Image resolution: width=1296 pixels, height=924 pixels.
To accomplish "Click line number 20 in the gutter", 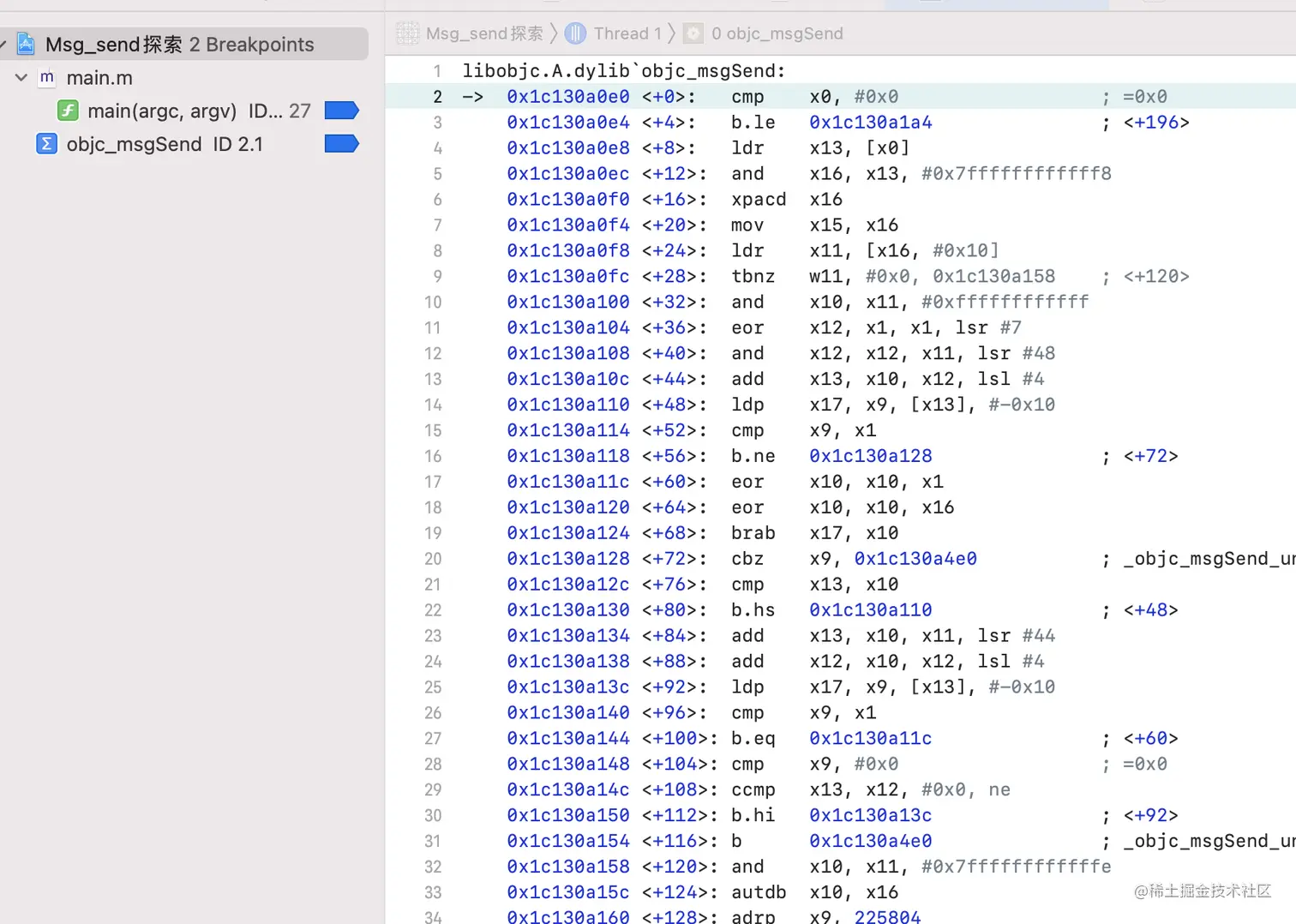I will coord(433,559).
